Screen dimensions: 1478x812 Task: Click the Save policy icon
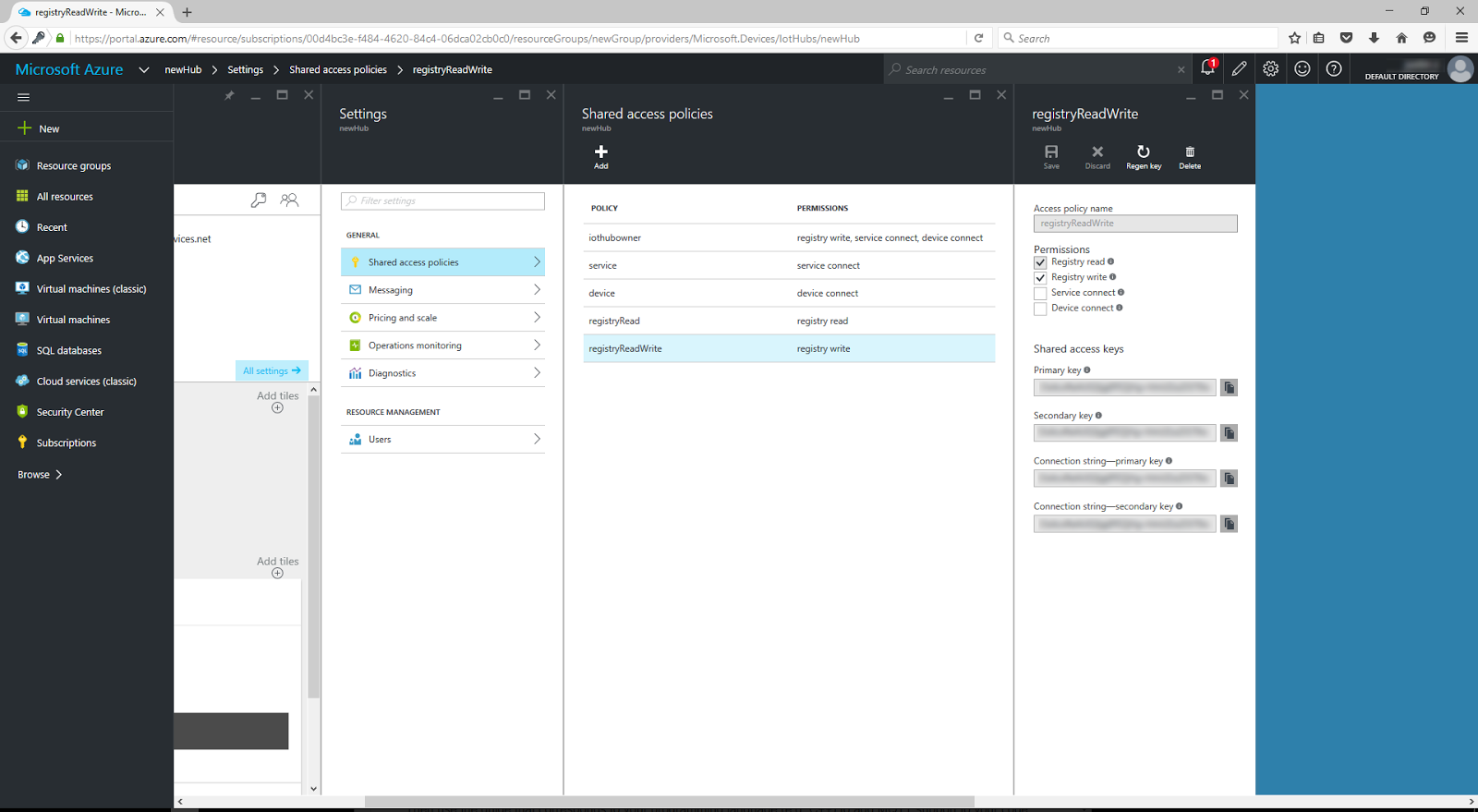point(1051,156)
